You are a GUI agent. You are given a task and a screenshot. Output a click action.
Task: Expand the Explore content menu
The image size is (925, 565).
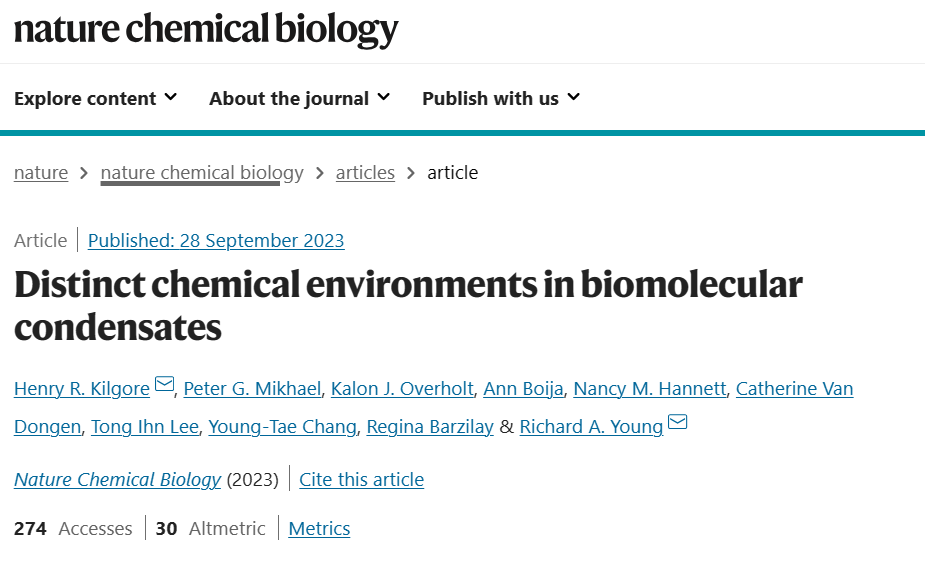96,98
